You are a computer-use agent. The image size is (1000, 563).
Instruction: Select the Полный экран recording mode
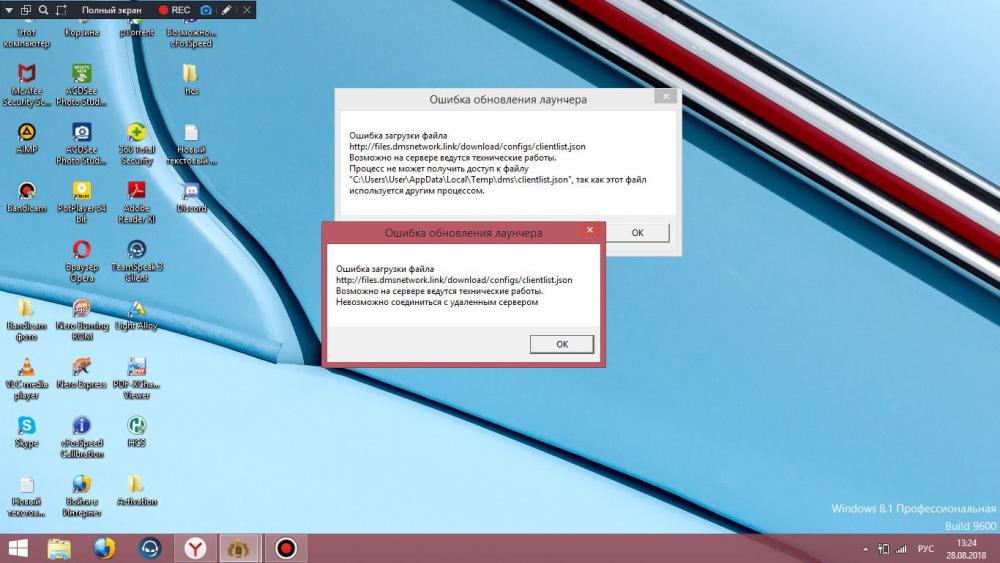click(x=111, y=10)
